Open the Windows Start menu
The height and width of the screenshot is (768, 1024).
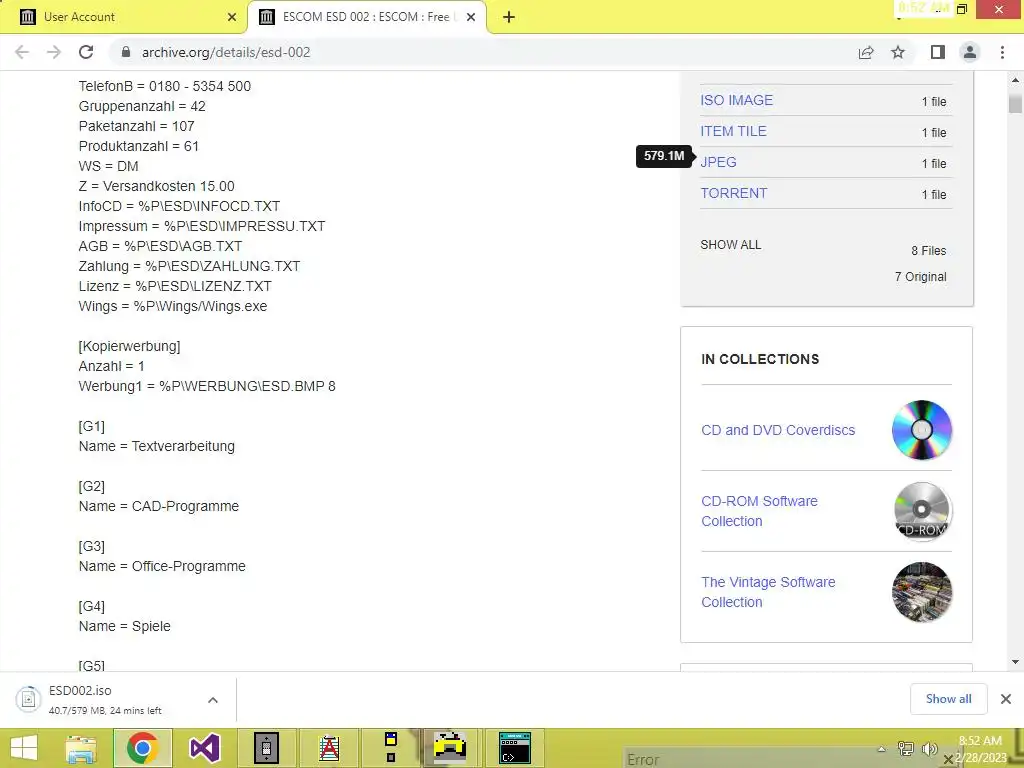[x=24, y=748]
